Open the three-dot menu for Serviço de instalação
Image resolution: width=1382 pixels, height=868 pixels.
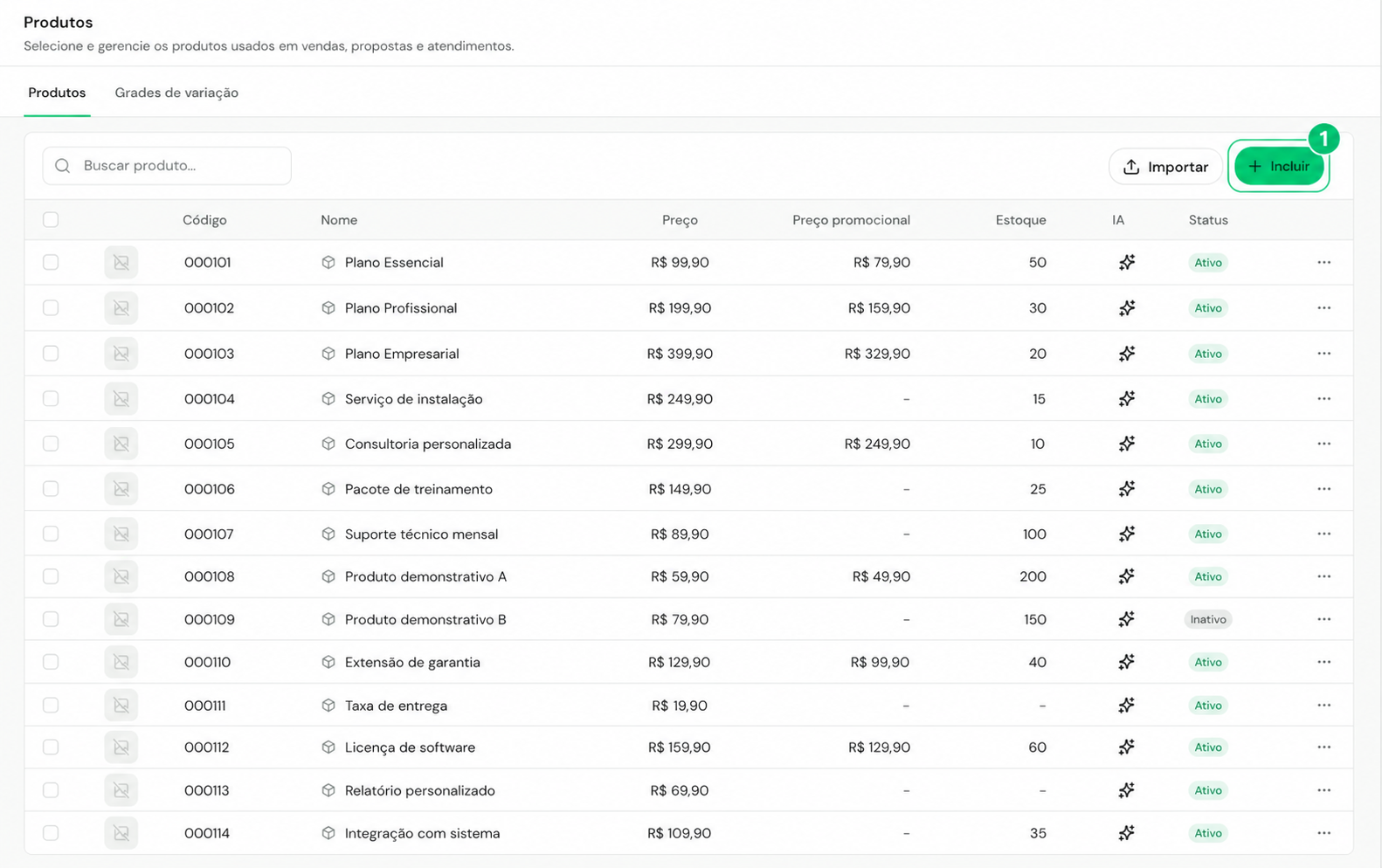1324,399
